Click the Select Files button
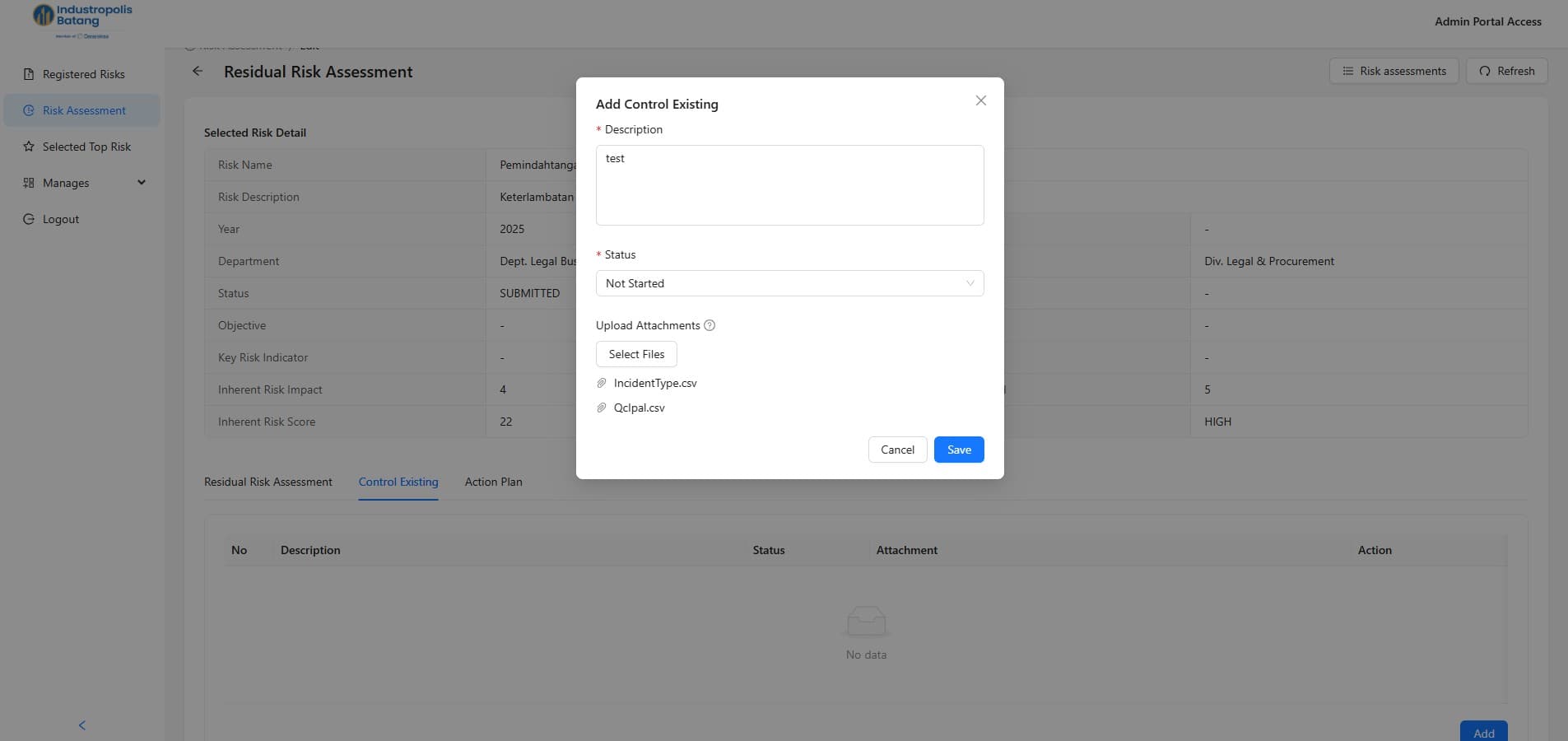Viewport: 1568px width, 741px height. [x=636, y=354]
